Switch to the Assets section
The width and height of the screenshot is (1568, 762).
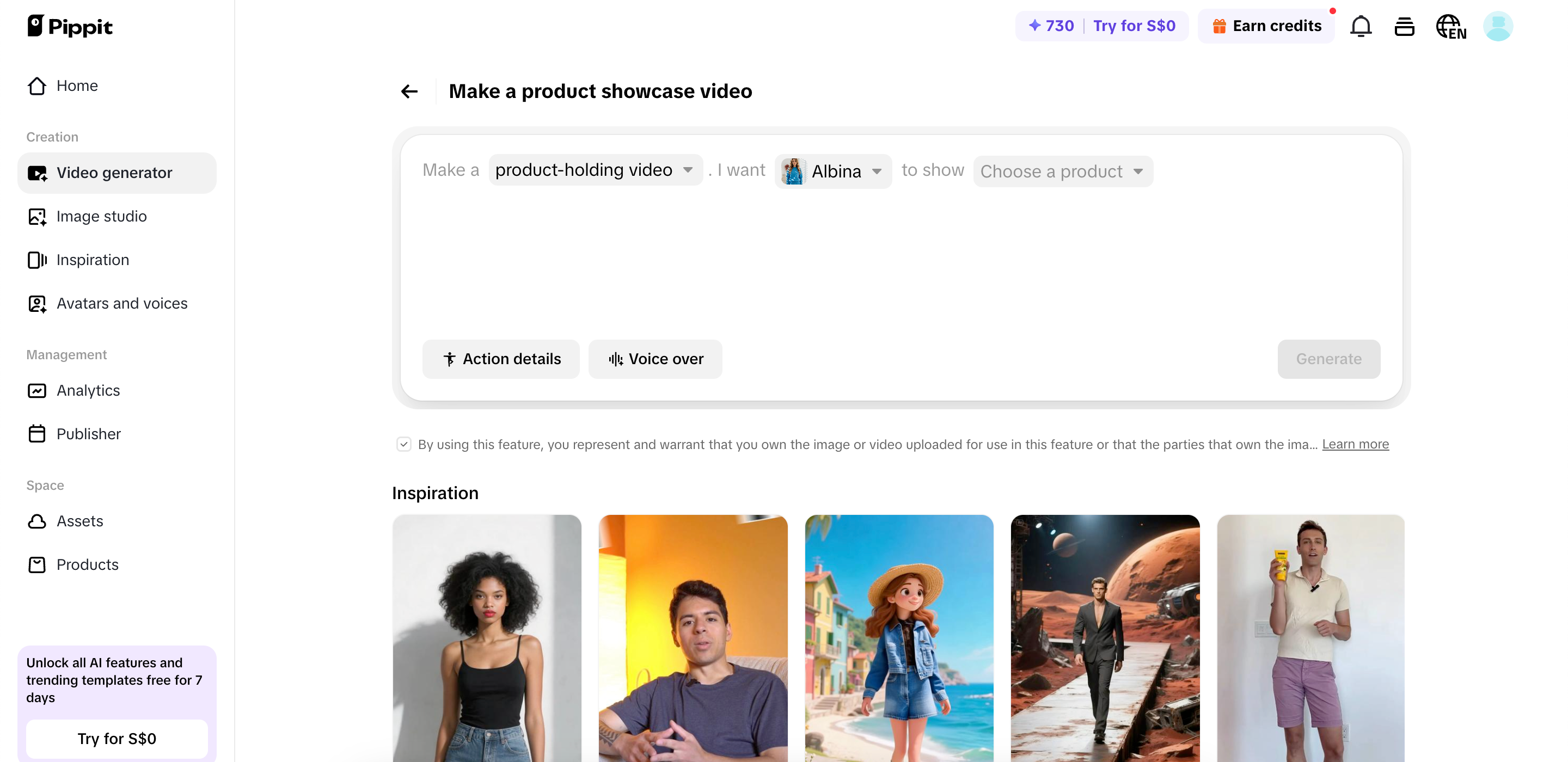pos(79,521)
